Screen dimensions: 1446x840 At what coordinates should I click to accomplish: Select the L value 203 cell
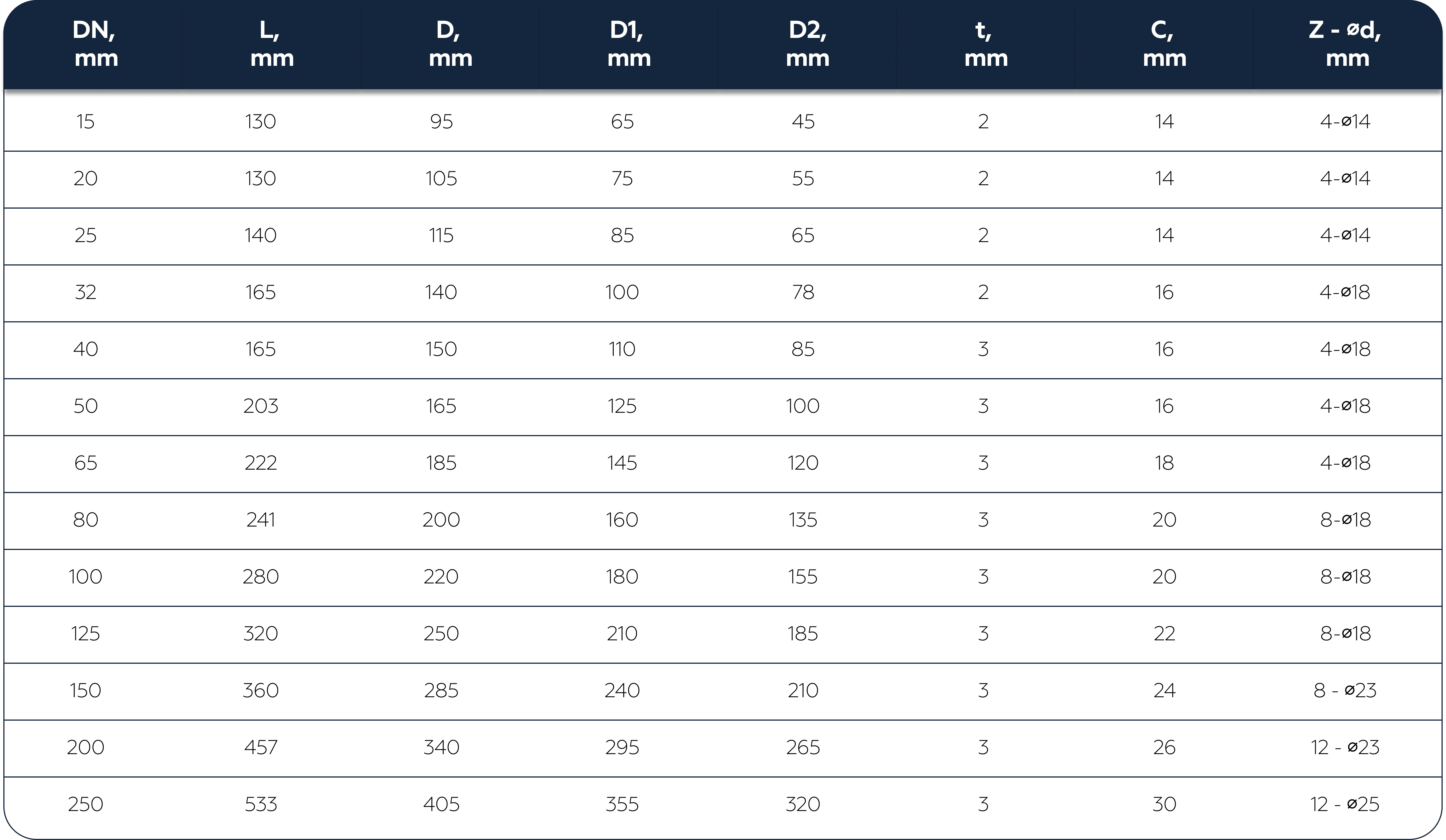point(261,406)
